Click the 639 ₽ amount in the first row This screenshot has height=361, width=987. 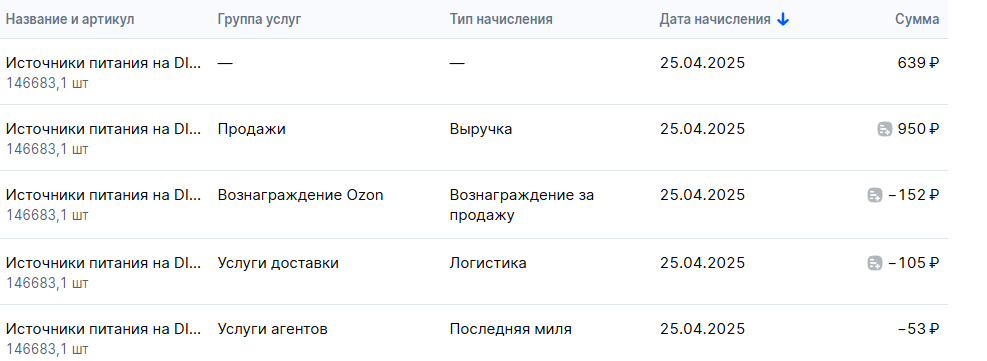pyautogui.click(x=918, y=63)
